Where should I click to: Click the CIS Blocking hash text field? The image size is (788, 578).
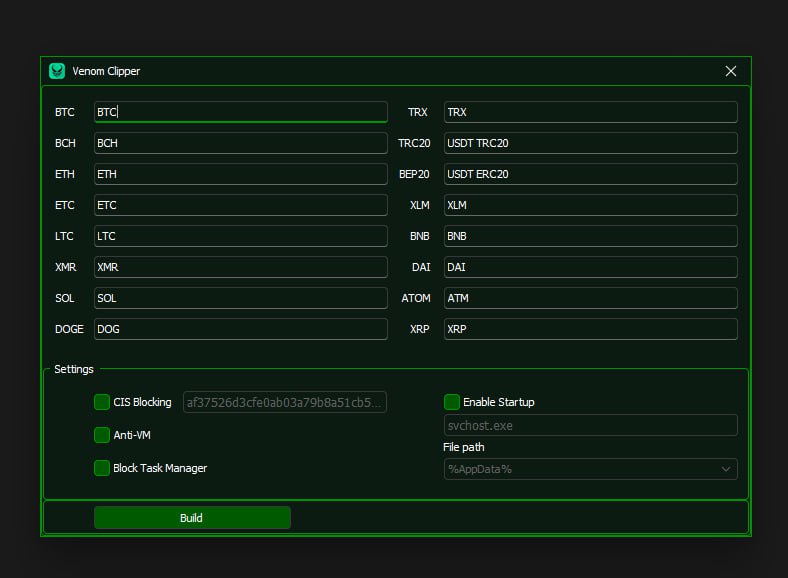tap(285, 402)
